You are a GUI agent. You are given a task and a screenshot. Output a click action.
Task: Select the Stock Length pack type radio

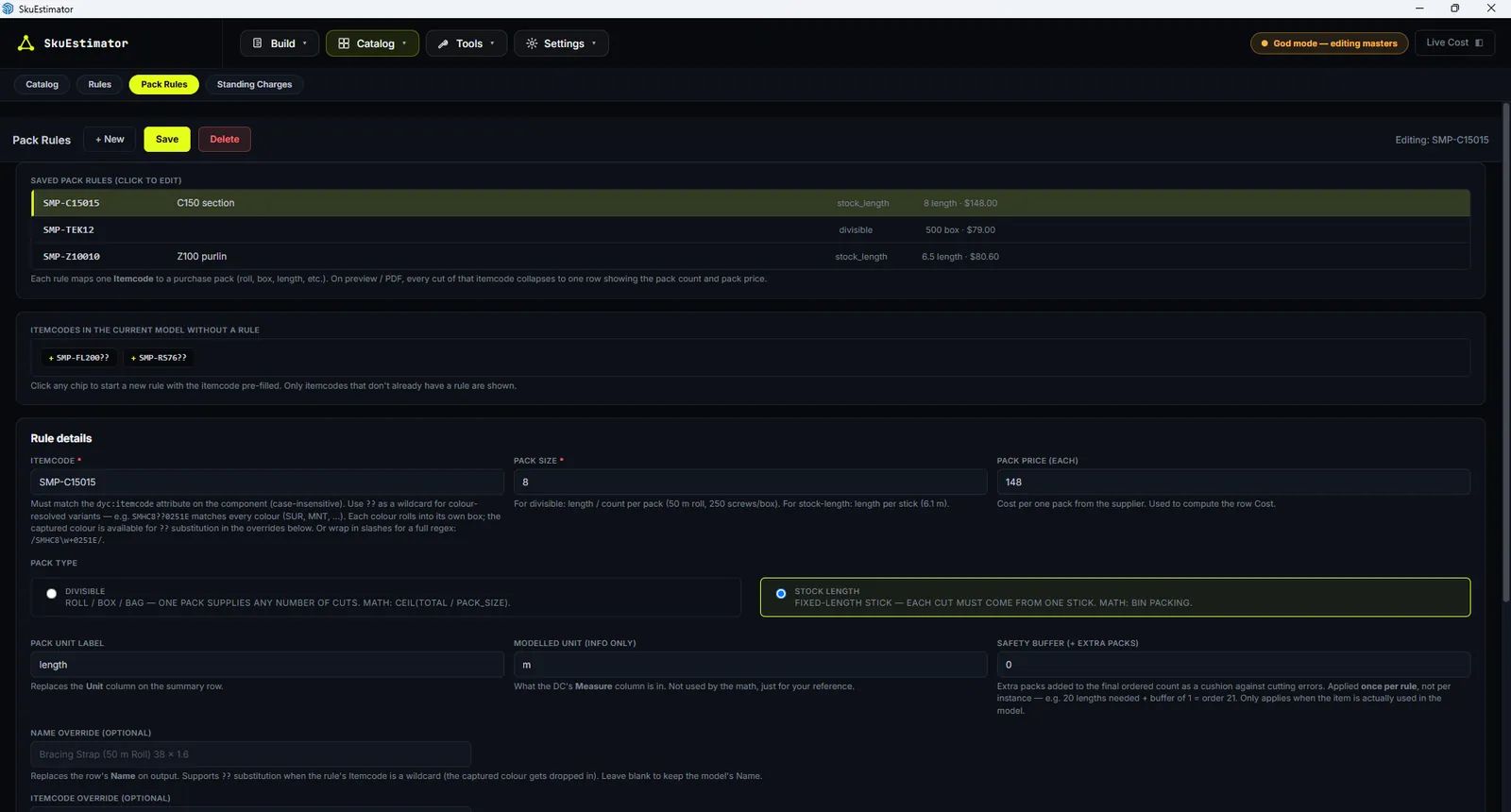[781, 594]
